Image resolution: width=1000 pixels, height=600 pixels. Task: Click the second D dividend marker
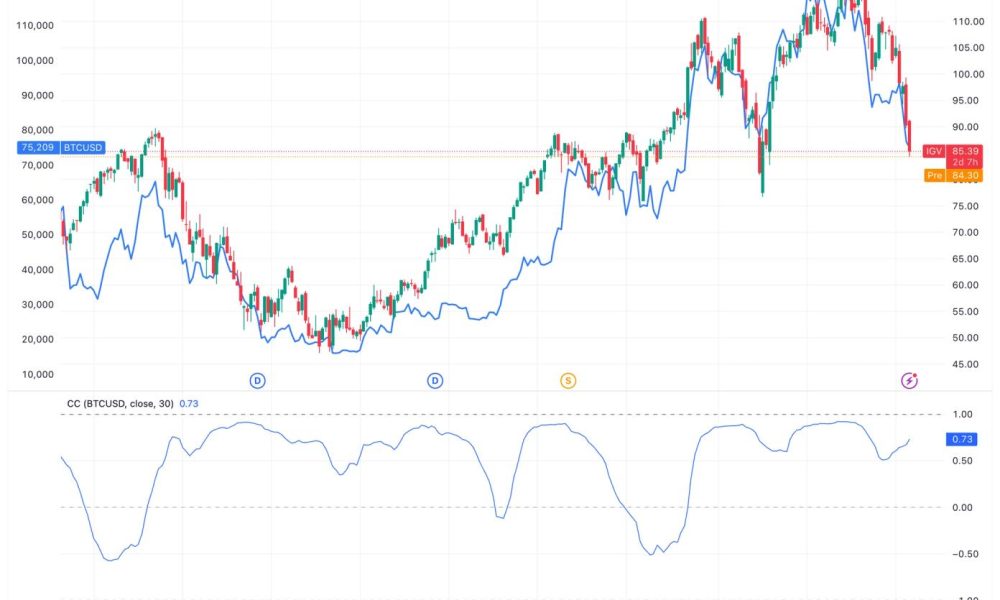(435, 380)
